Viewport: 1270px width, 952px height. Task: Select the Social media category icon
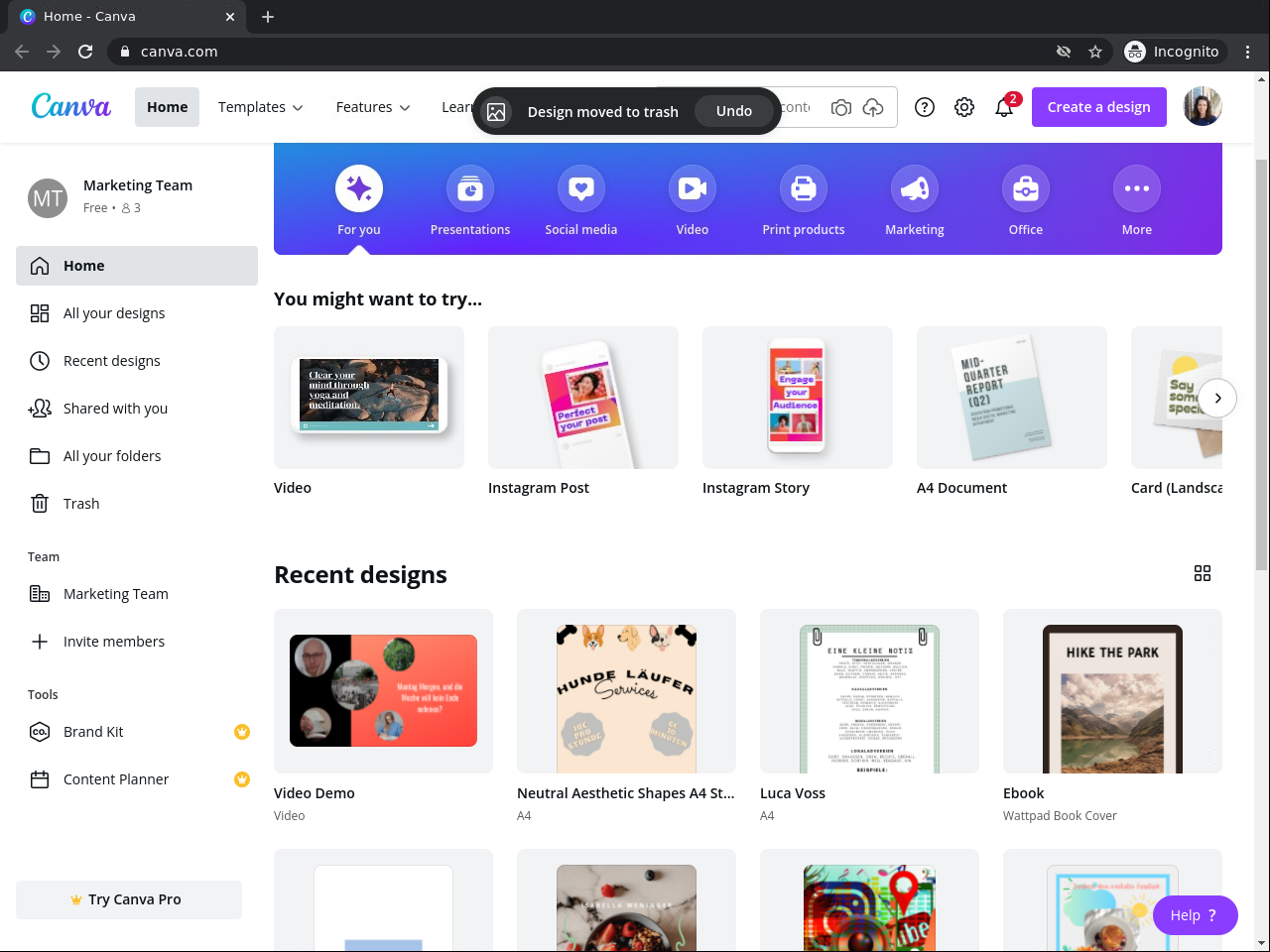coord(581,188)
